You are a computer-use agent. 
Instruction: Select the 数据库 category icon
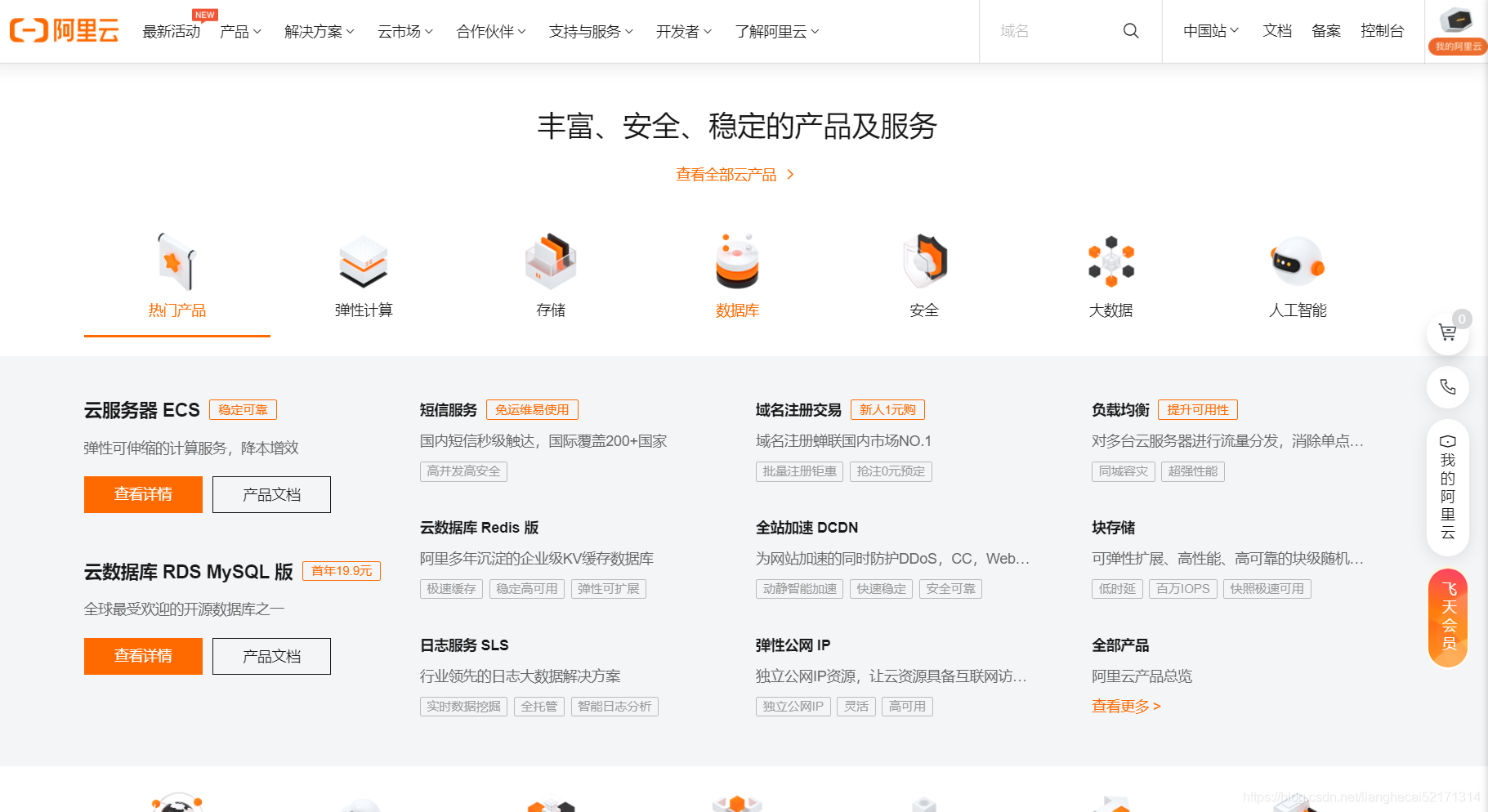(x=737, y=261)
